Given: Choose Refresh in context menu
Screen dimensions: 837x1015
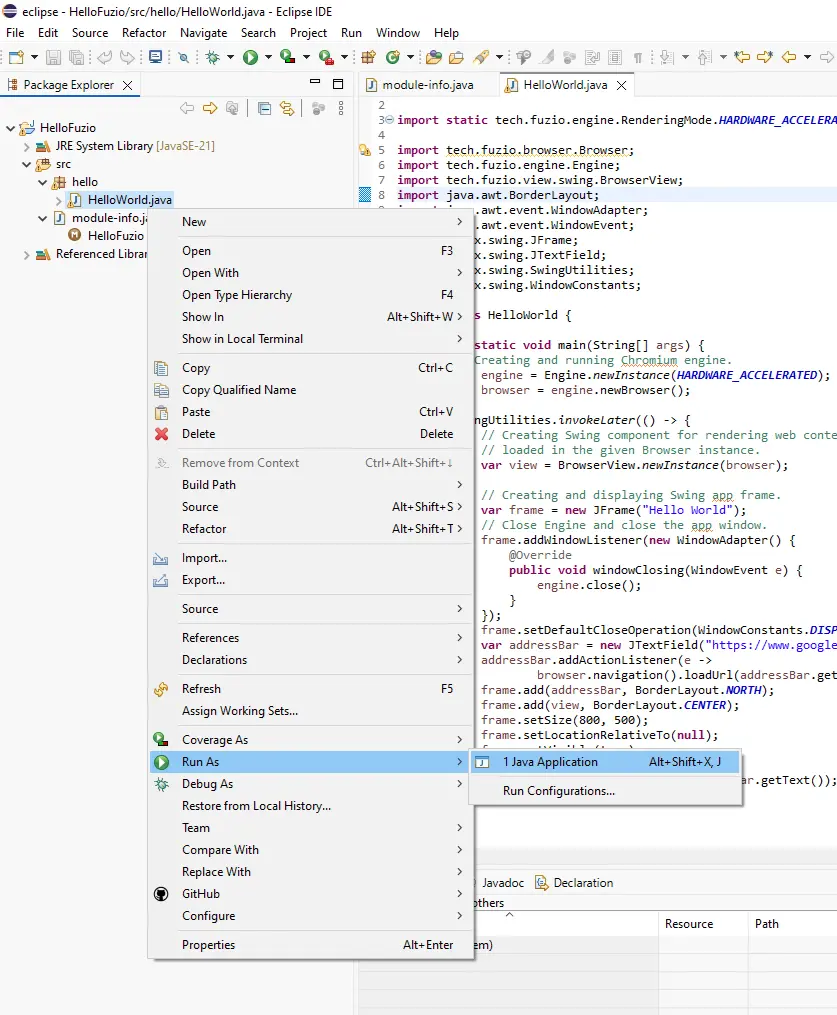Looking at the screenshot, I should pyautogui.click(x=311, y=689).
